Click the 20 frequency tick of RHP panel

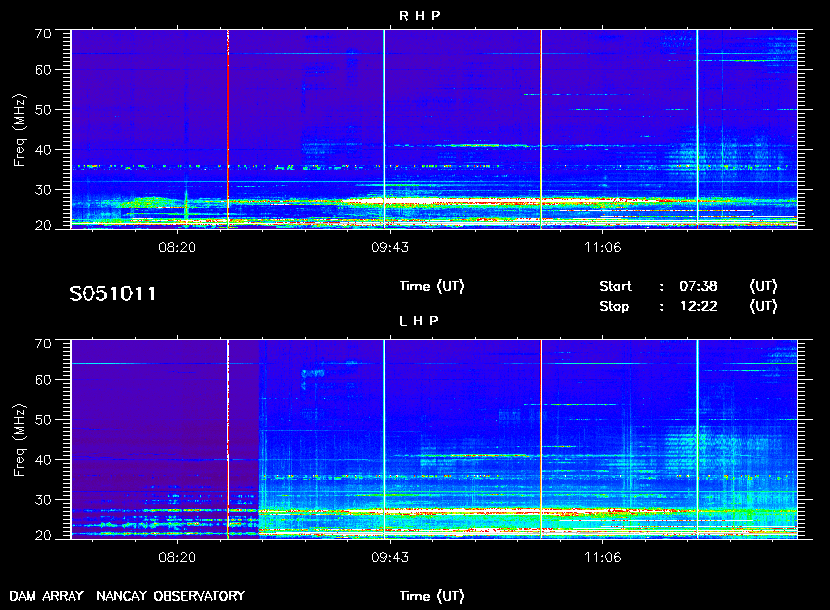[43, 226]
